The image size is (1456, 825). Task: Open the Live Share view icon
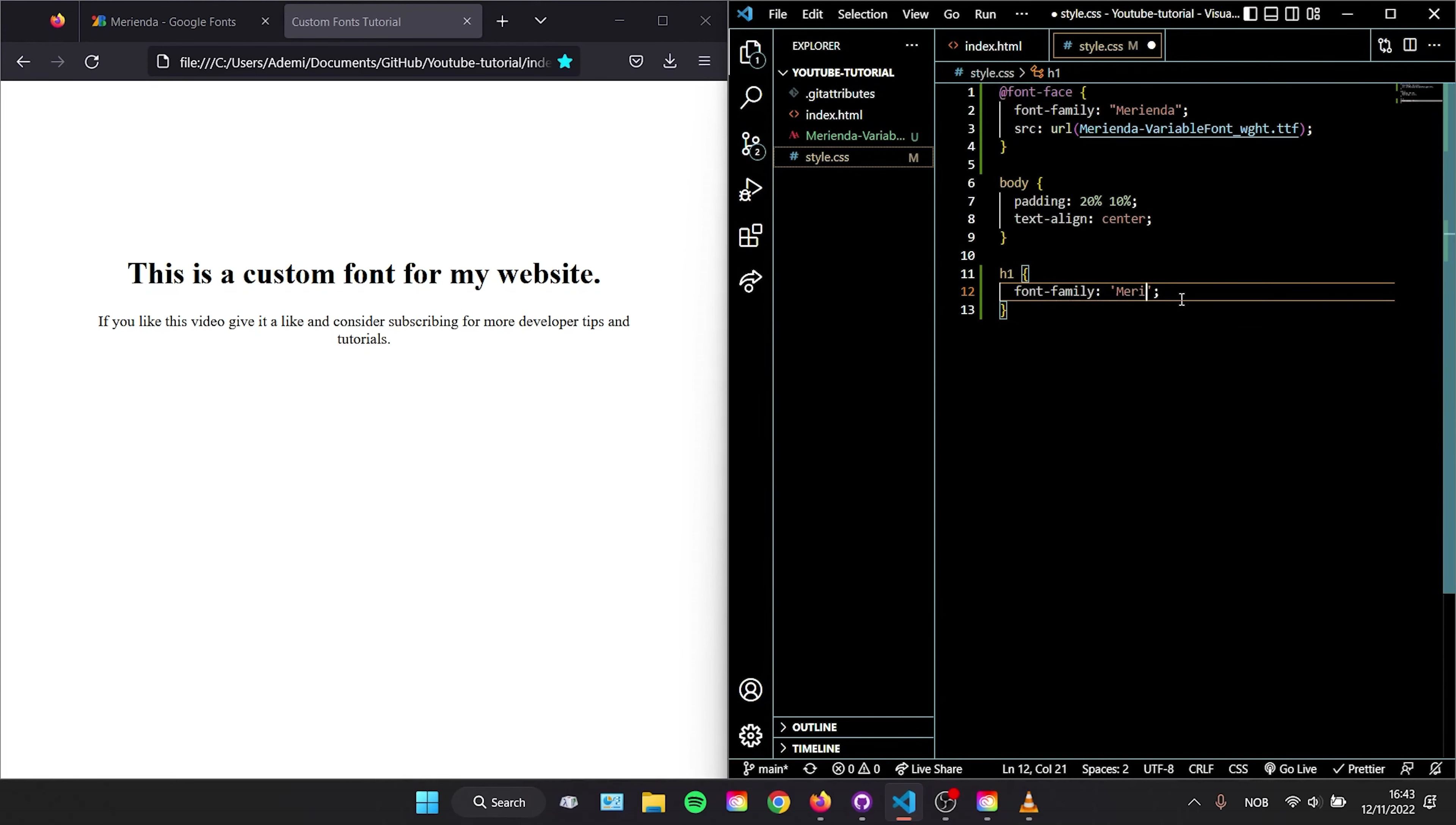click(x=751, y=281)
